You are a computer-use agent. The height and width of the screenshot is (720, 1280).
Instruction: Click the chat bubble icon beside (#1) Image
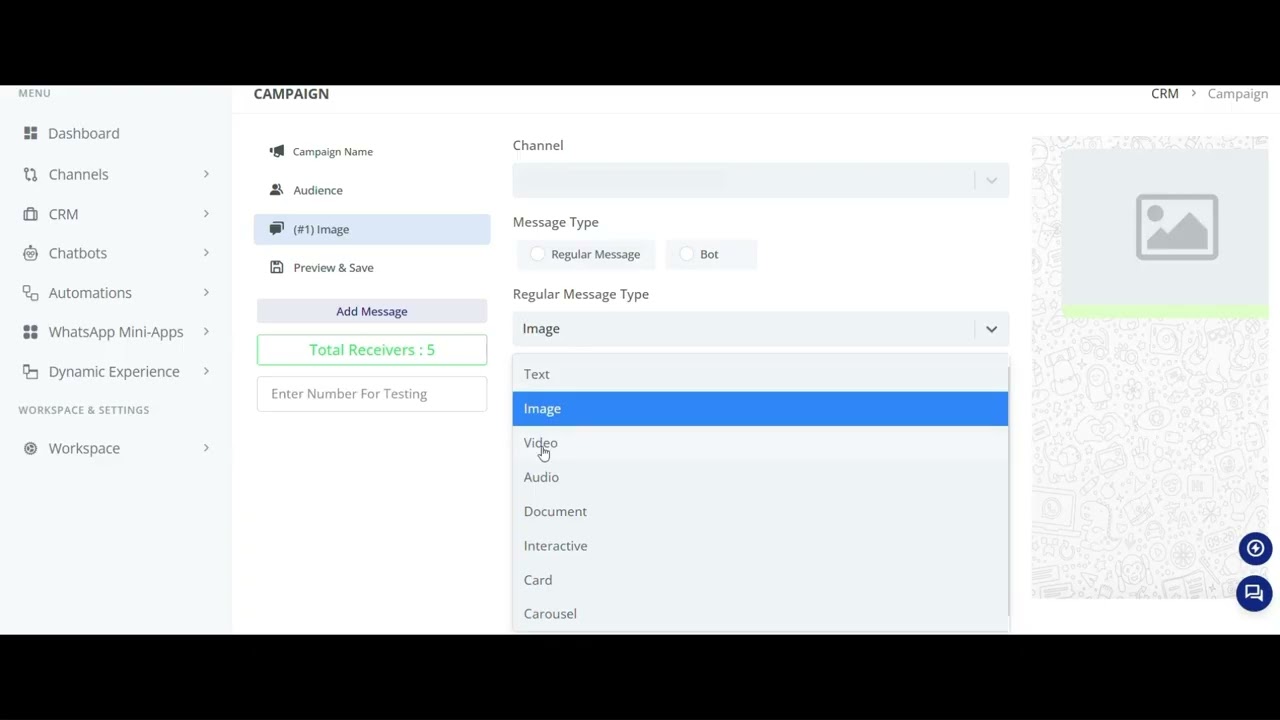coord(277,229)
